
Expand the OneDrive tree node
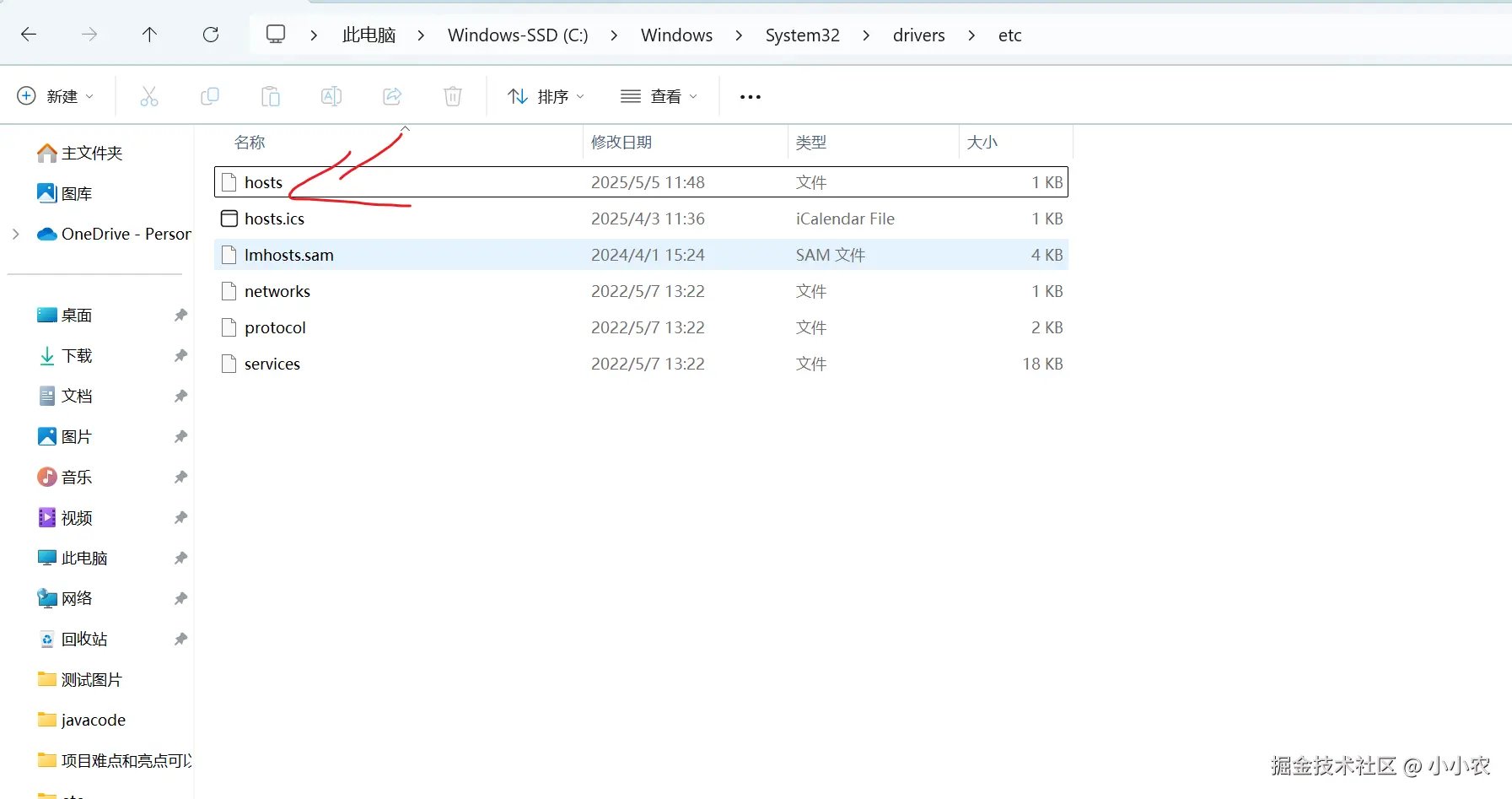pos(16,234)
